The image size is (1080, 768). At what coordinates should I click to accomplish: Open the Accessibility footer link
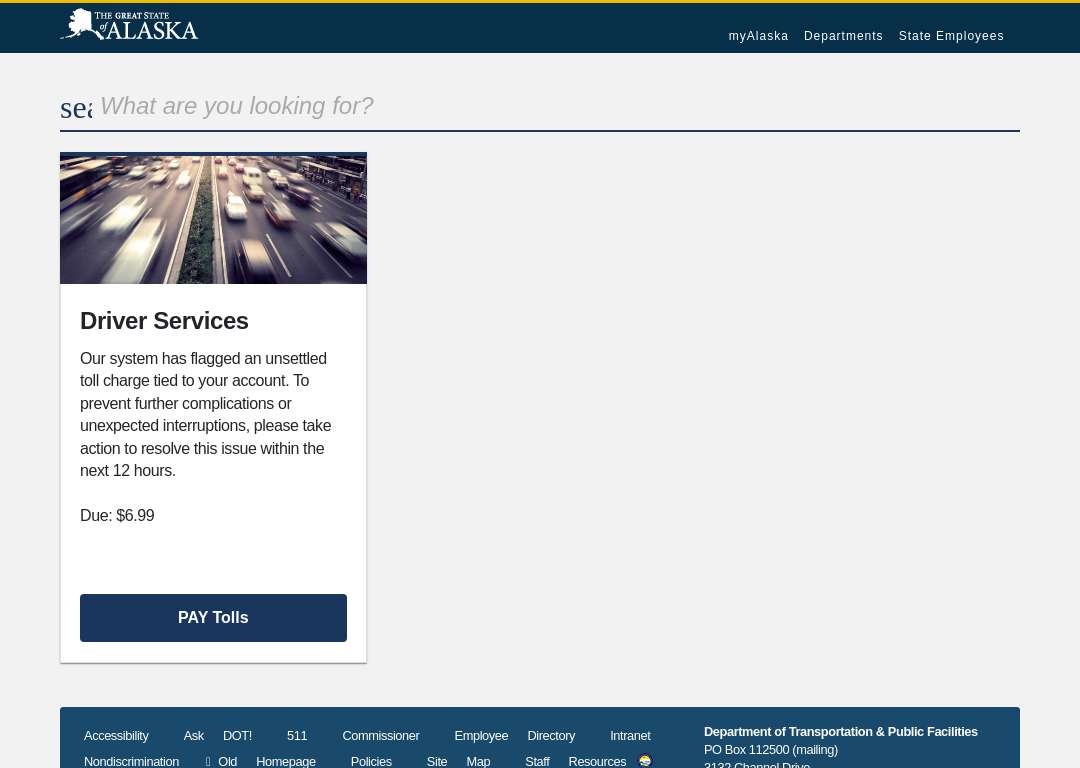(x=116, y=736)
